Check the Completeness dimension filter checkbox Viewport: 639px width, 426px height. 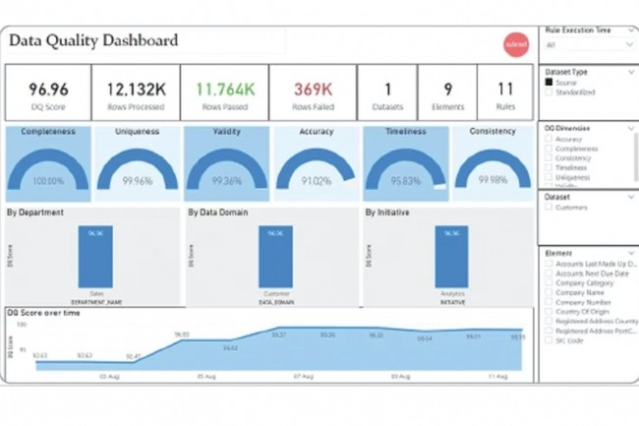coord(549,148)
